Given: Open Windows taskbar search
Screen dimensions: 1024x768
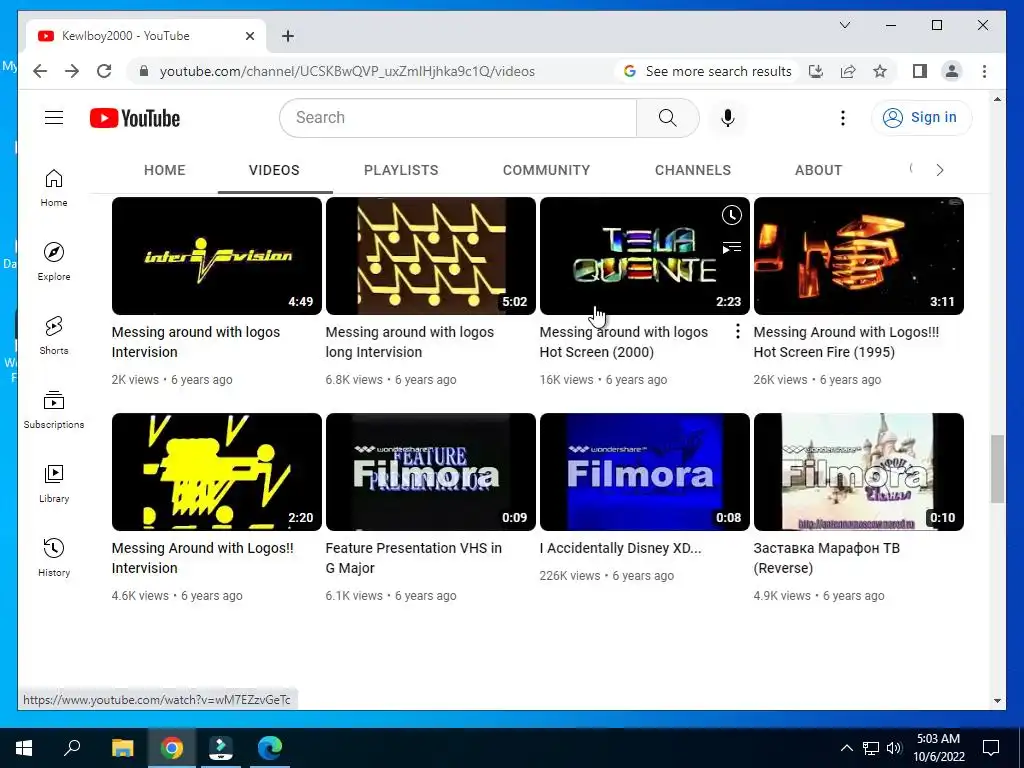Looking at the screenshot, I should point(72,748).
